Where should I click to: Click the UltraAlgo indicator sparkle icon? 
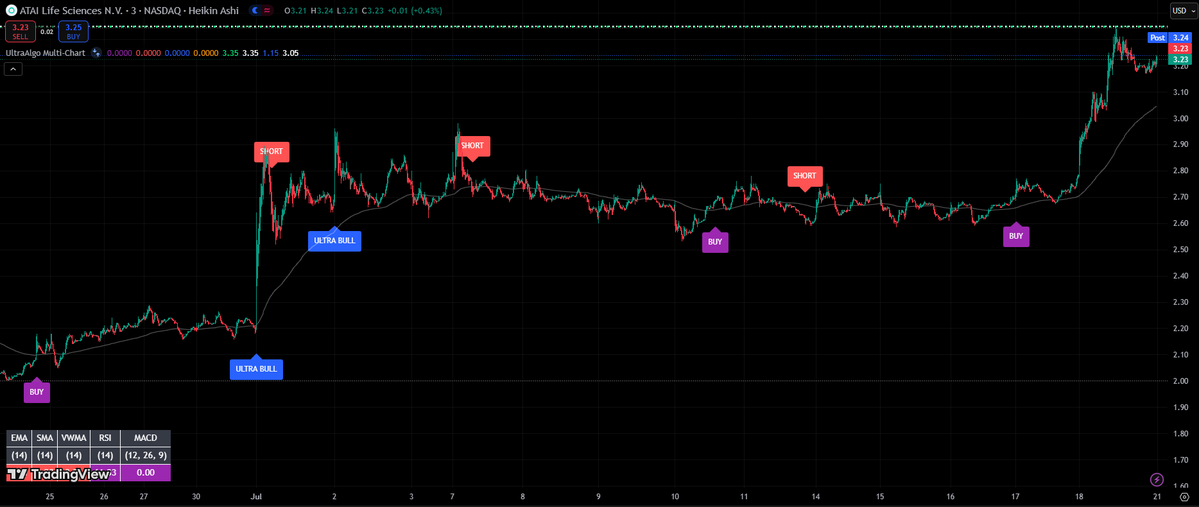96,54
